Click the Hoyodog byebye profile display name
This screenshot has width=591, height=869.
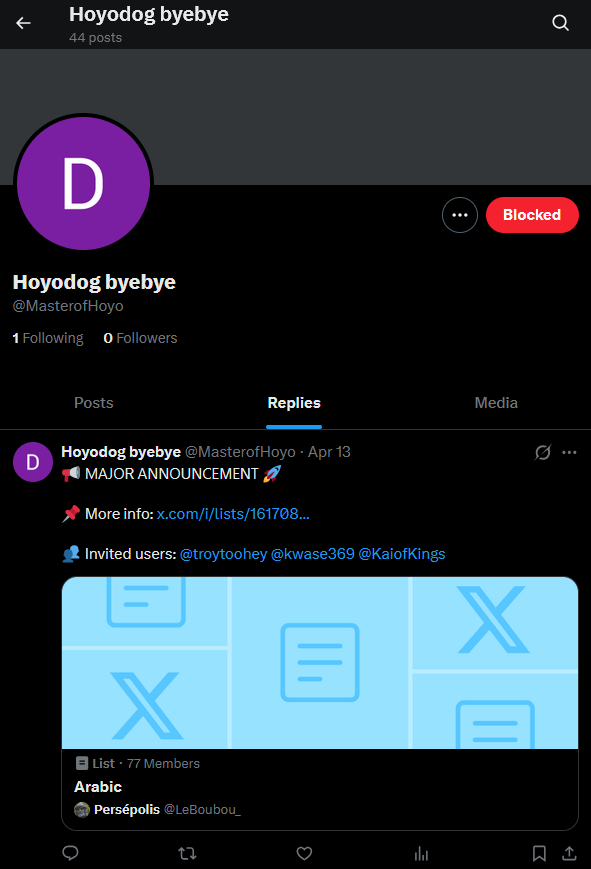(94, 282)
